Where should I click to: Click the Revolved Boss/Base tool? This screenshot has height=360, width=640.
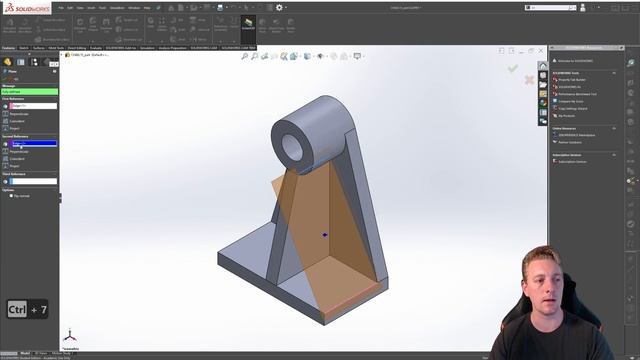(25, 26)
